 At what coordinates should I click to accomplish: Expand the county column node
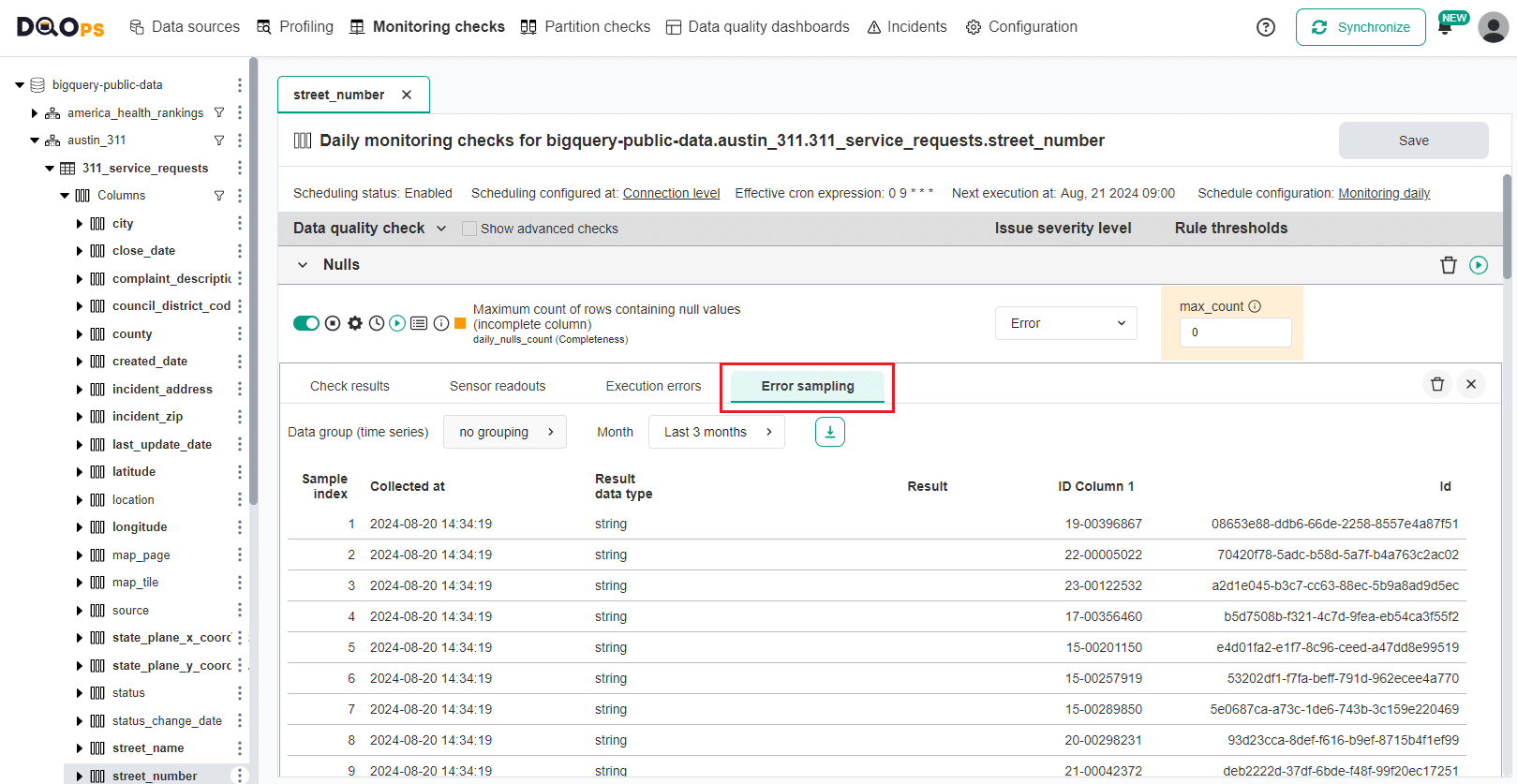[x=80, y=333]
